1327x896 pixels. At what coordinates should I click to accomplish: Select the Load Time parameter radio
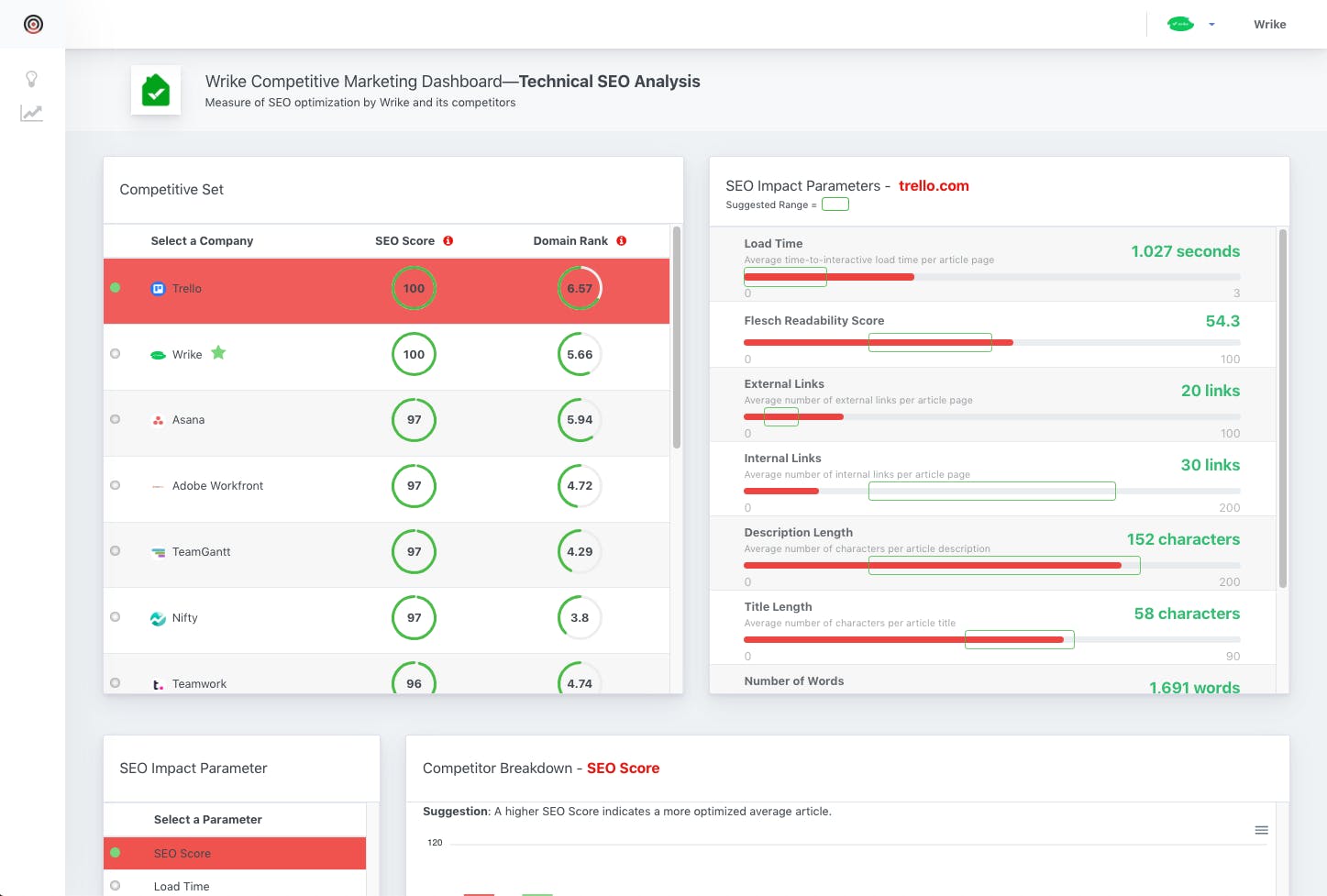(115, 886)
